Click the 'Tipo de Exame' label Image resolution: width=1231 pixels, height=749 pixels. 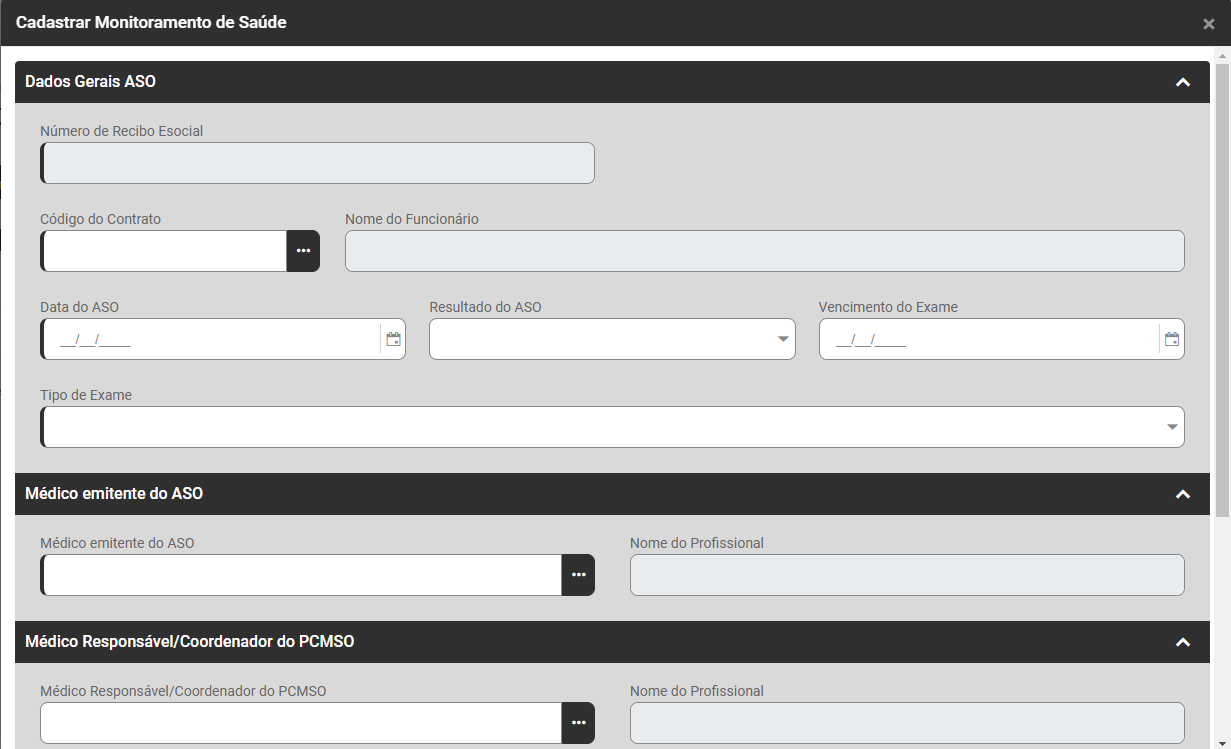tap(86, 395)
